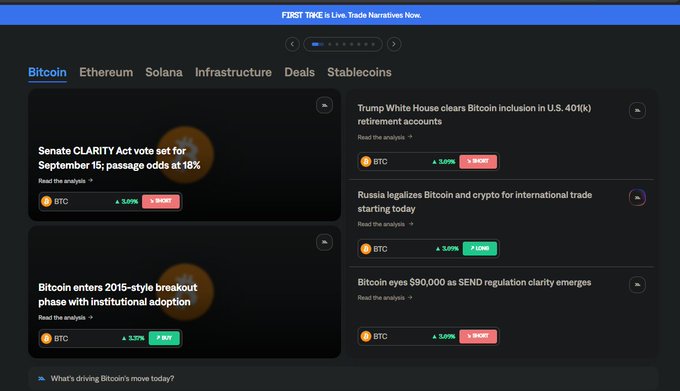Buy BTC on the 2015-style breakout card
680x391 pixels.
pyautogui.click(x=164, y=338)
